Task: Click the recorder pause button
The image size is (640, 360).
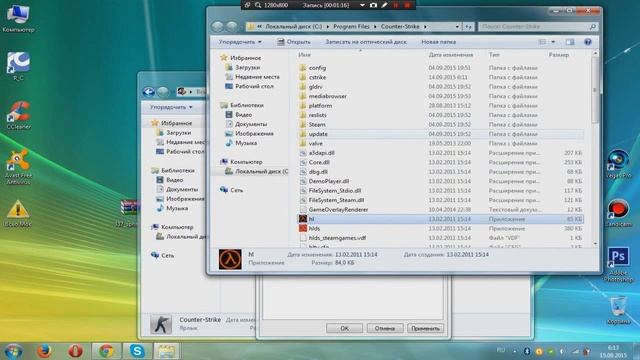Action: 396,5
